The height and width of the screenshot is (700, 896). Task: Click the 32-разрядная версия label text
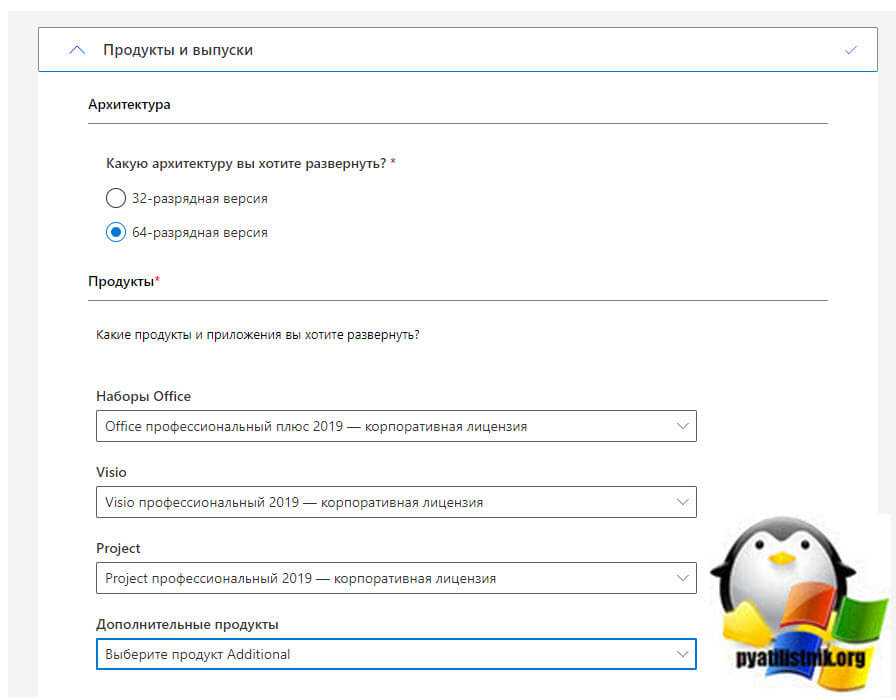click(x=200, y=198)
